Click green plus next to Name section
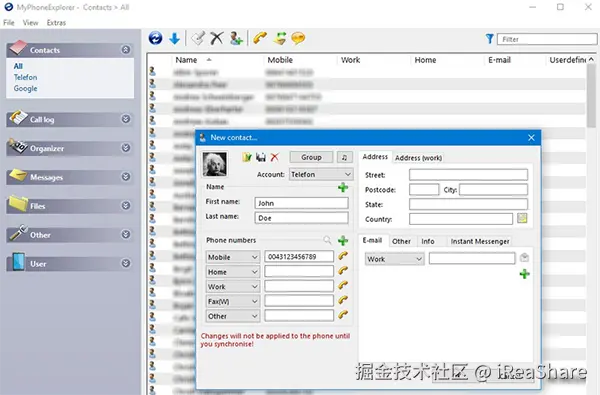 pos(343,187)
